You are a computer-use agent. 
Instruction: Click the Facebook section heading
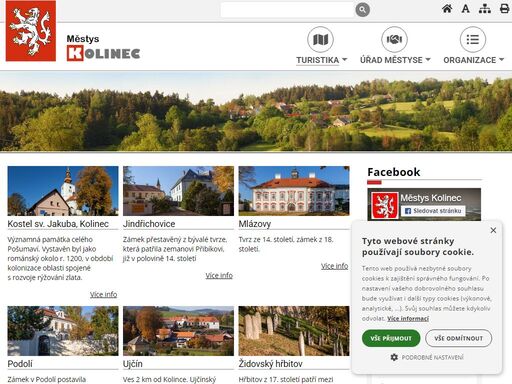(394, 172)
